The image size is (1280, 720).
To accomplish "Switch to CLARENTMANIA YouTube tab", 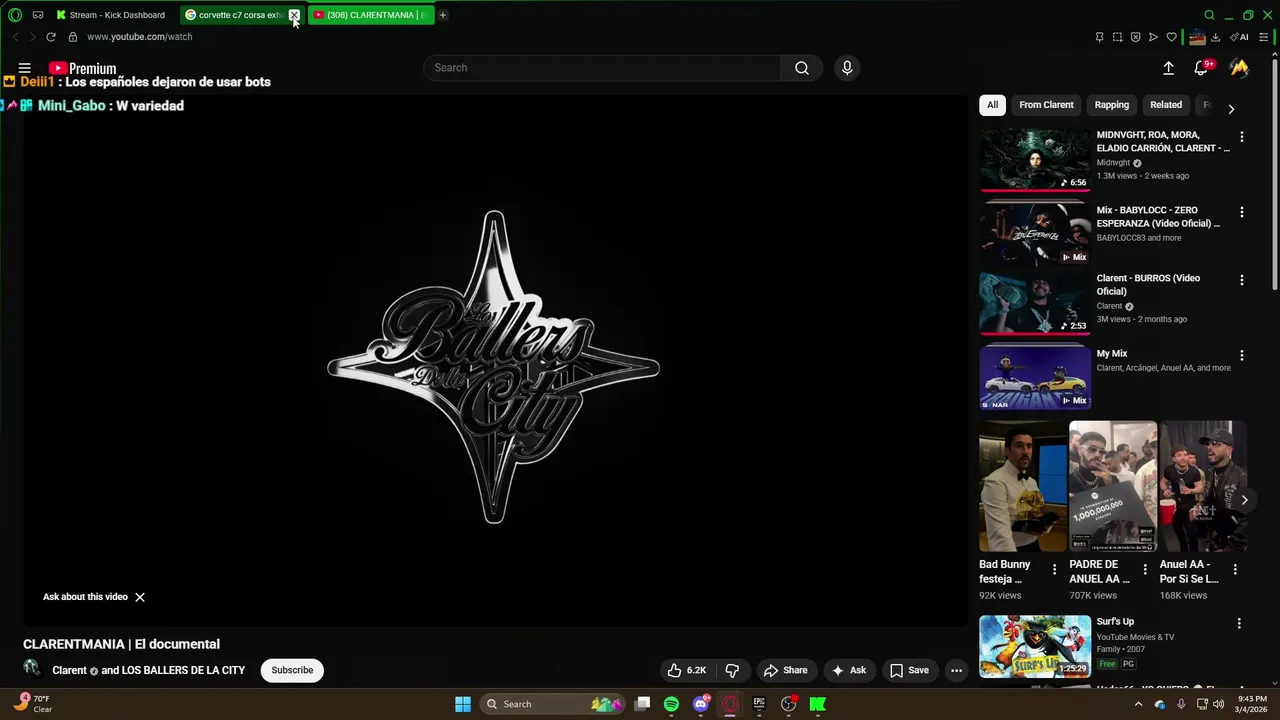I will tap(371, 15).
